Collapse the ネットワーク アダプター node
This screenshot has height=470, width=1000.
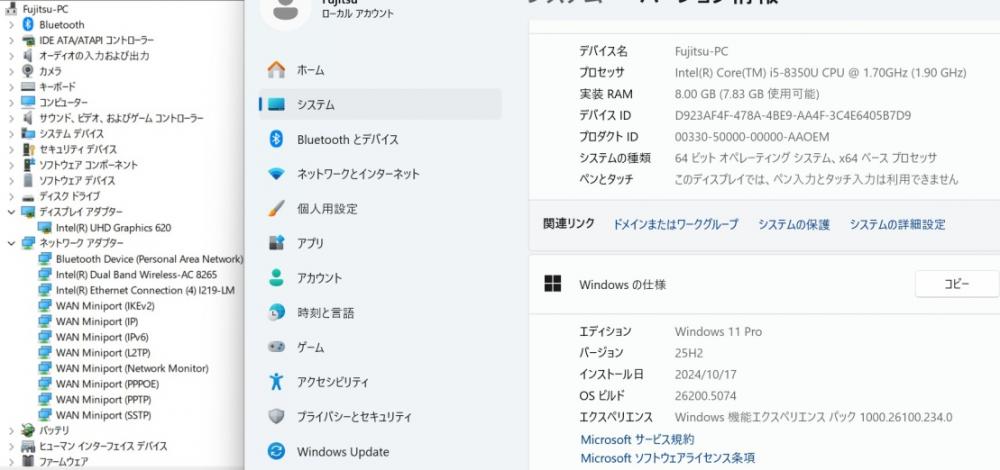tap(11, 243)
